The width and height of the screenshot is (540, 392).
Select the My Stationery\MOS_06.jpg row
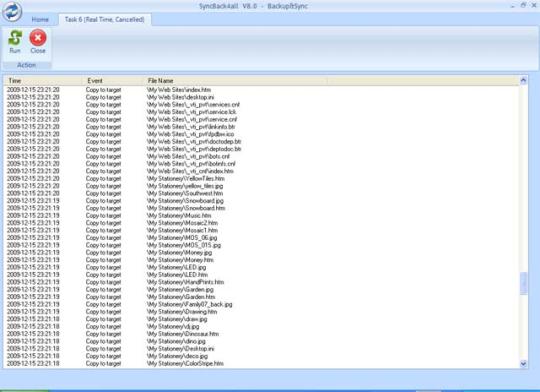(261, 238)
